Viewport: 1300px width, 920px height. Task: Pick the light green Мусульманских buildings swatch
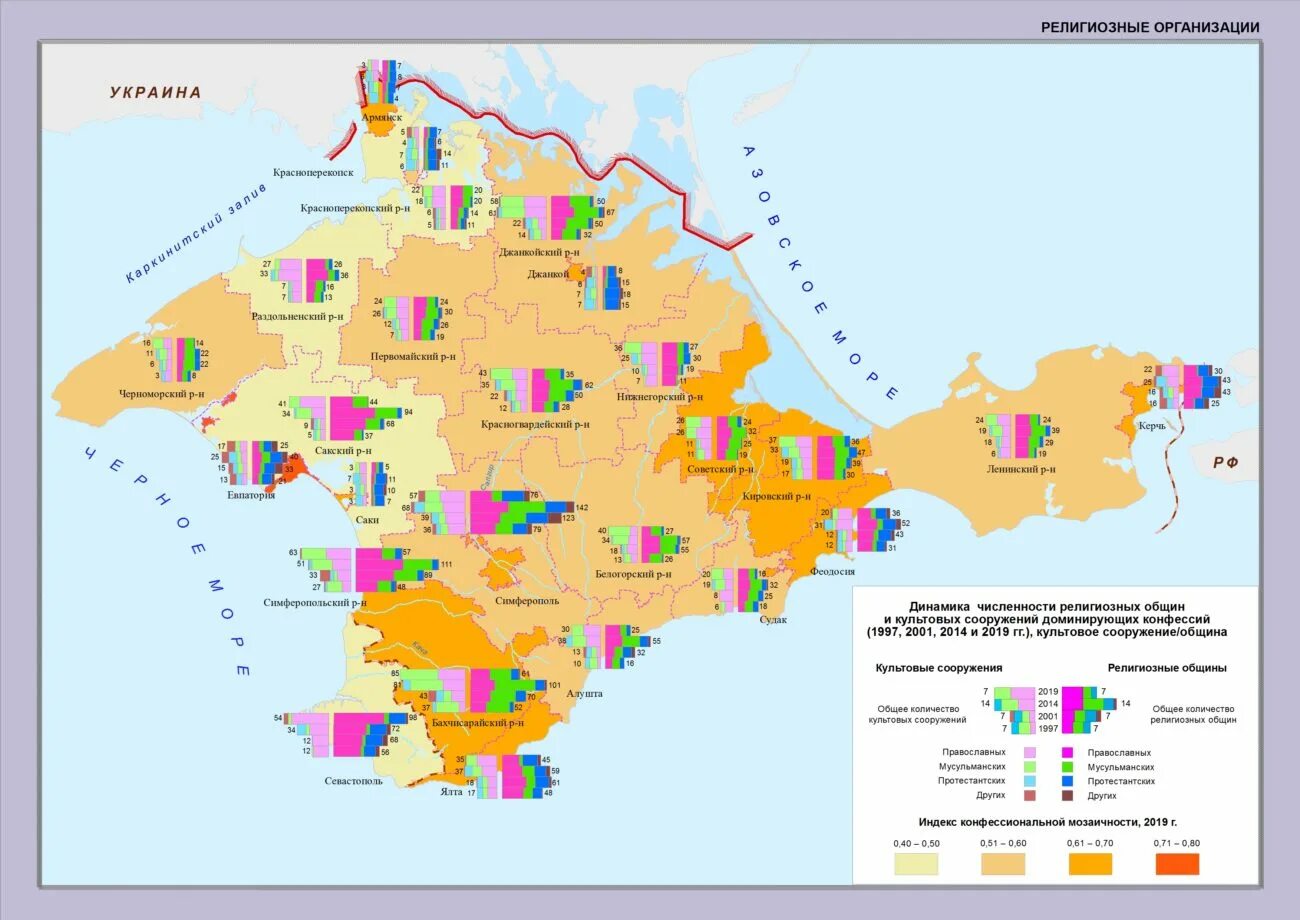click(1028, 767)
